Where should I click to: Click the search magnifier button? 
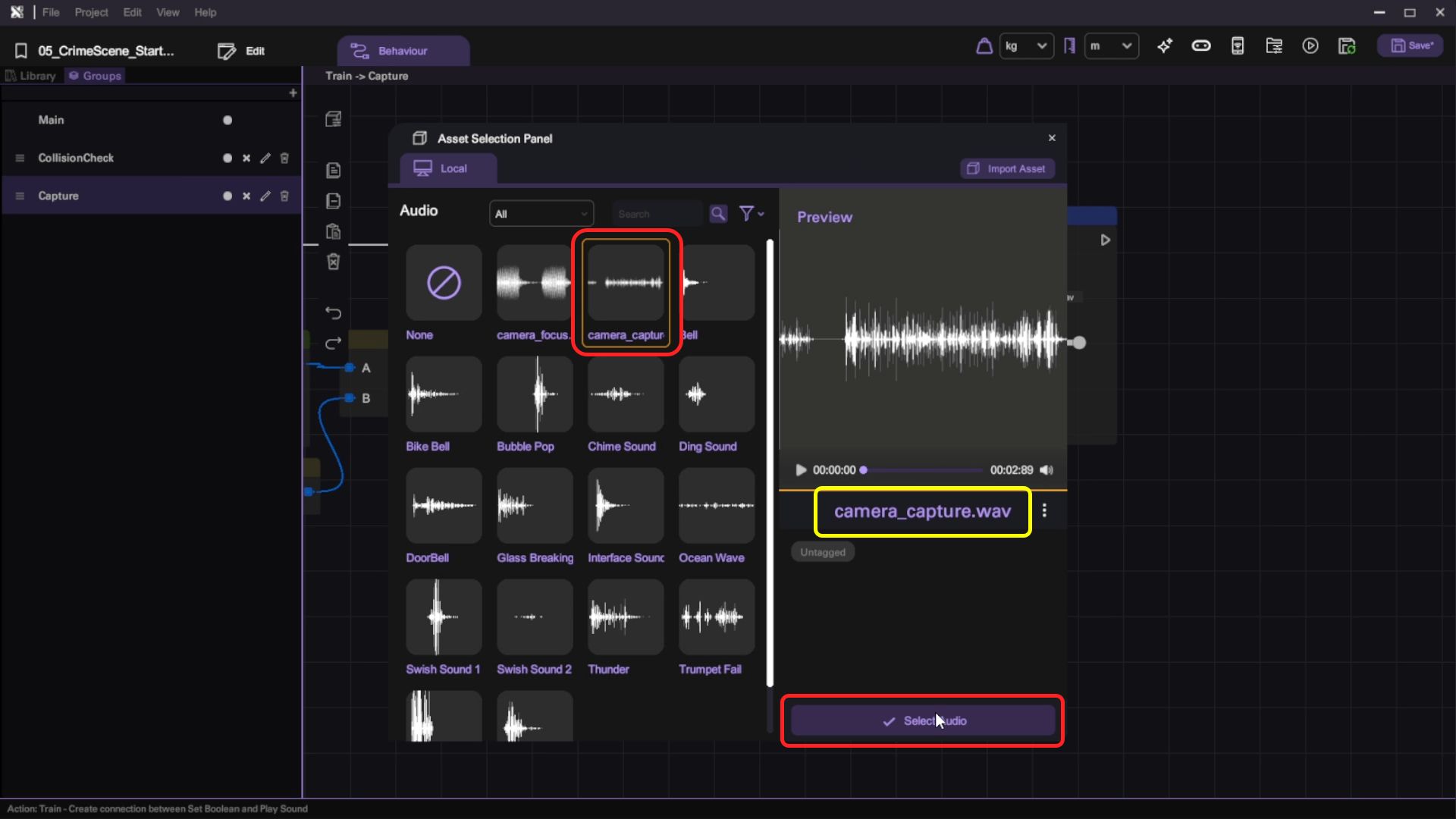click(x=717, y=214)
